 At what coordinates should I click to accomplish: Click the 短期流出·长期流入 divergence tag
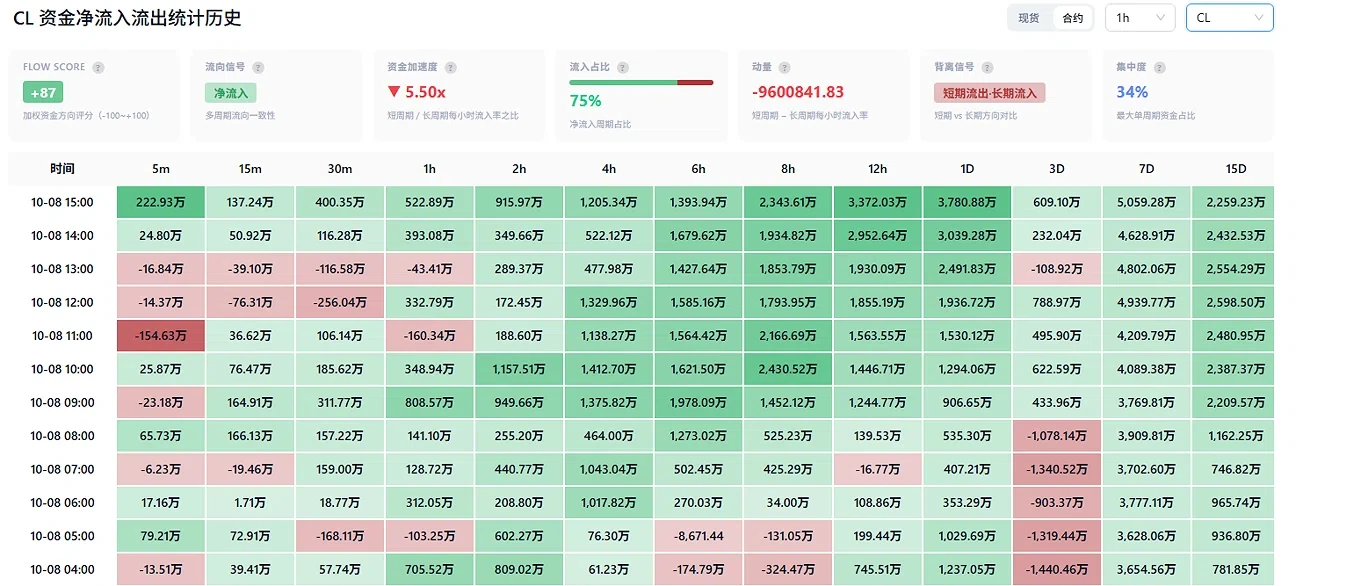[x=988, y=93]
